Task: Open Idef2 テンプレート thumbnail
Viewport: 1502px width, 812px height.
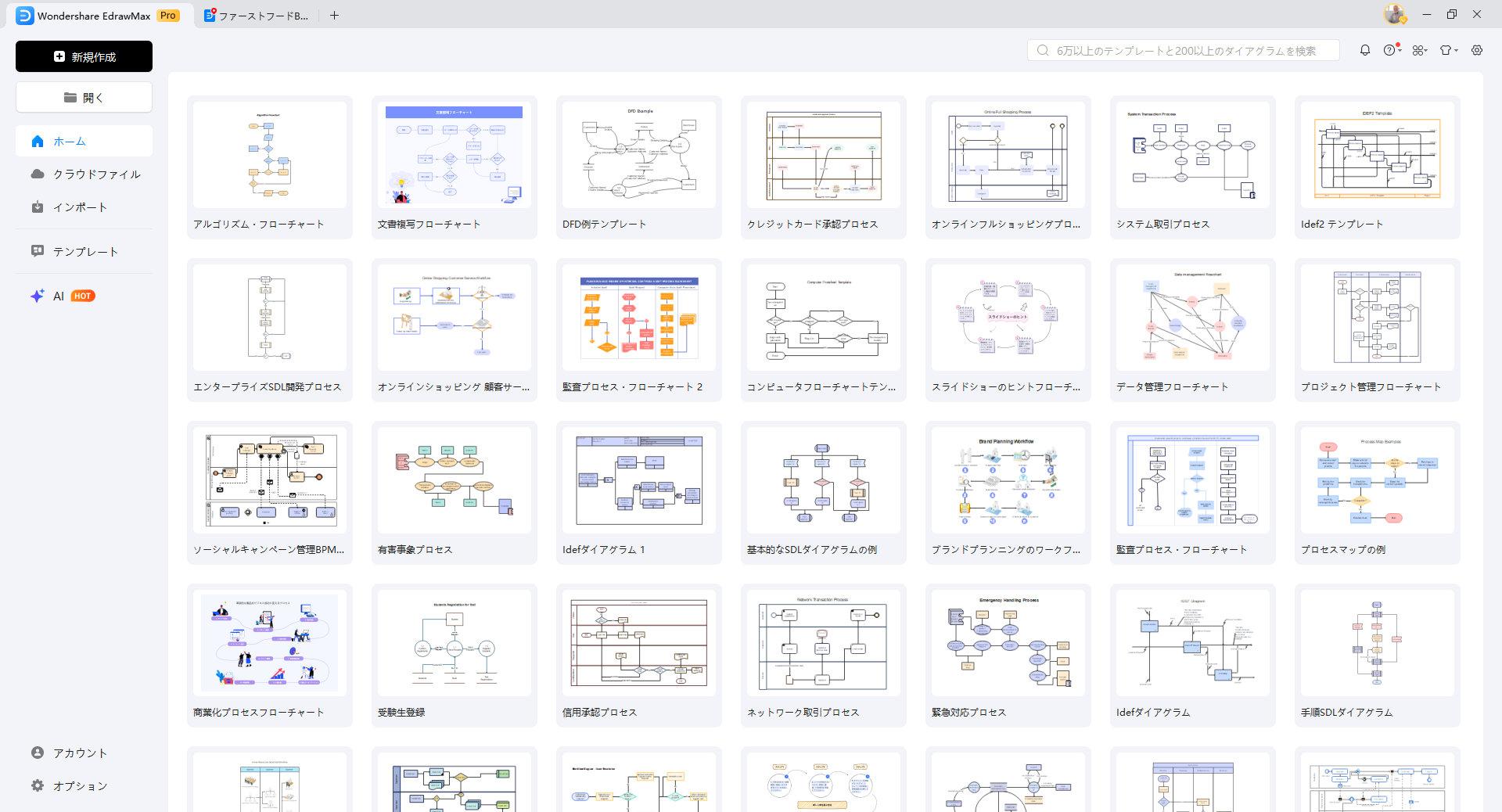Action: click(1378, 155)
